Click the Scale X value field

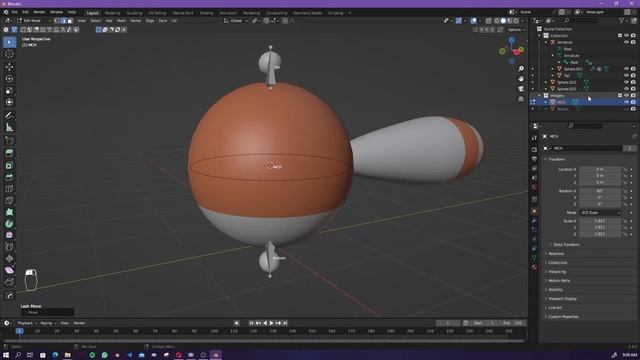click(600, 221)
